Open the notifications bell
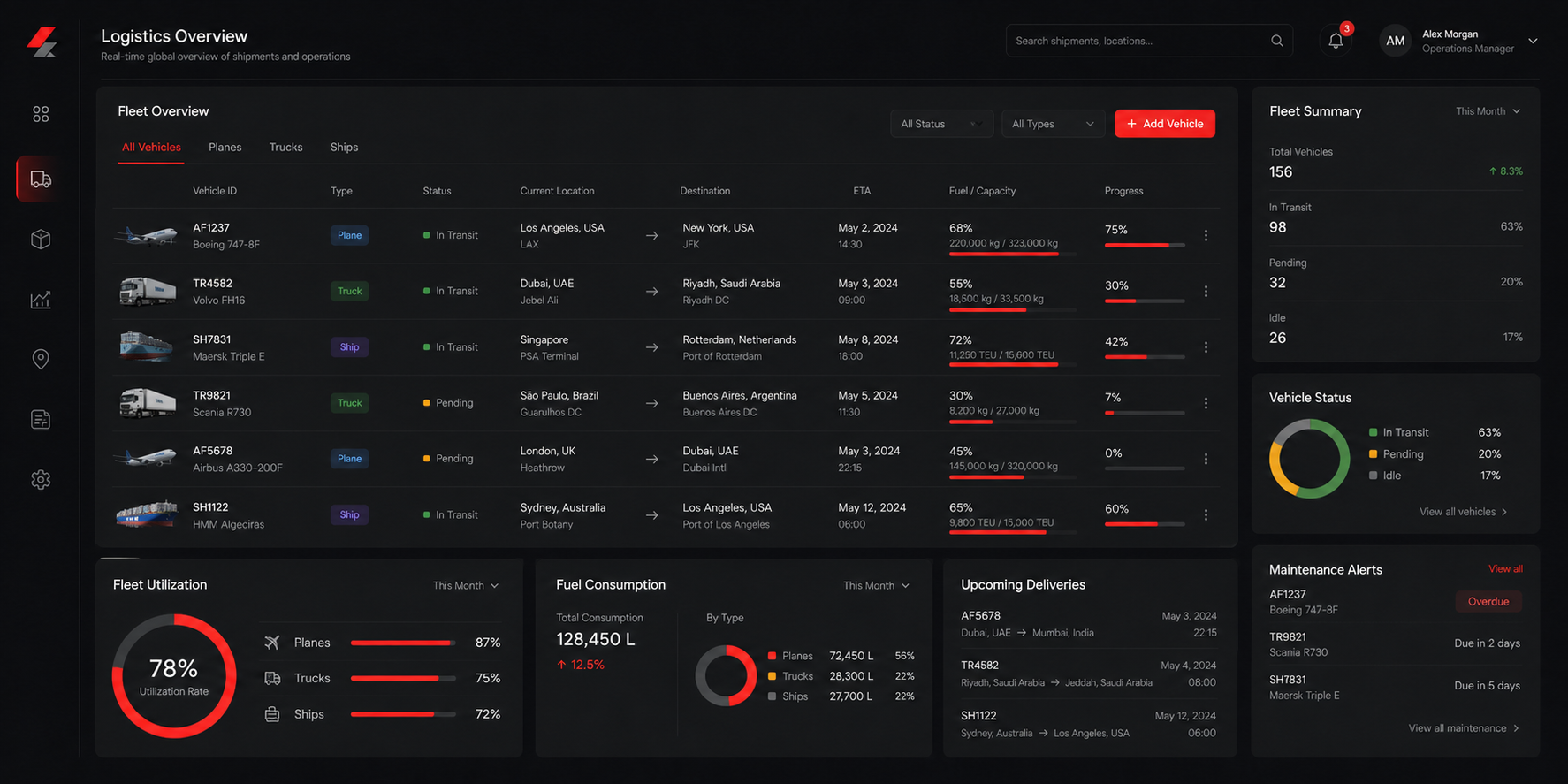The width and height of the screenshot is (1568, 784). pyautogui.click(x=1336, y=41)
